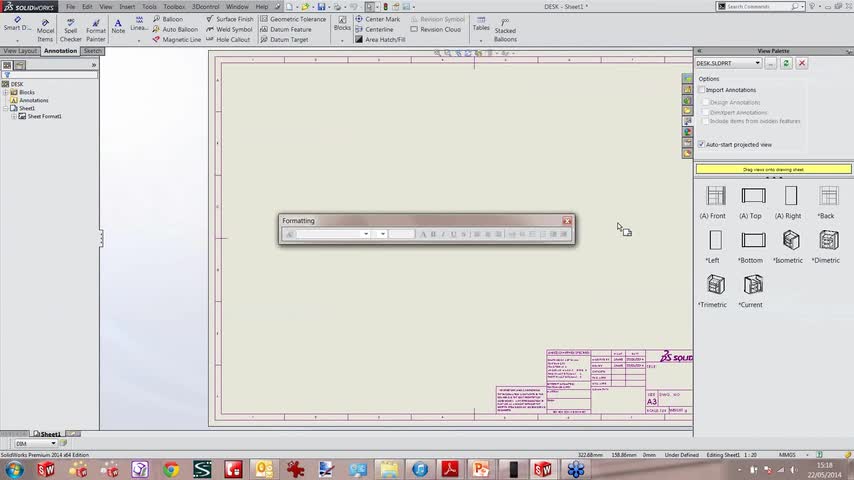Select the Magnetic Line tool
854x480 pixels.
[x=176, y=40]
